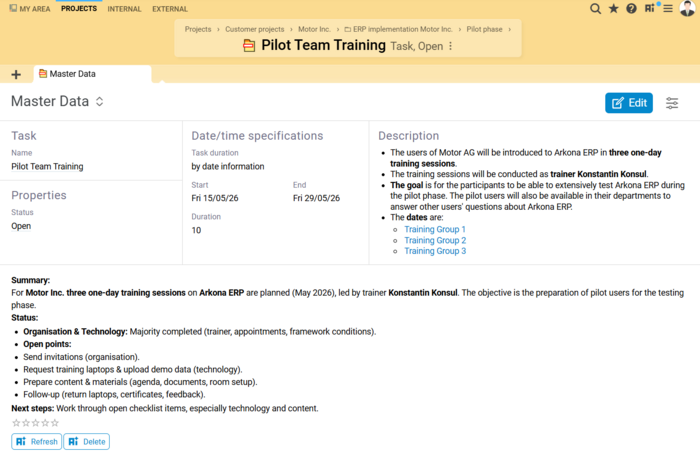Open Training Group 3 link
The height and width of the screenshot is (455, 700).
point(435,251)
